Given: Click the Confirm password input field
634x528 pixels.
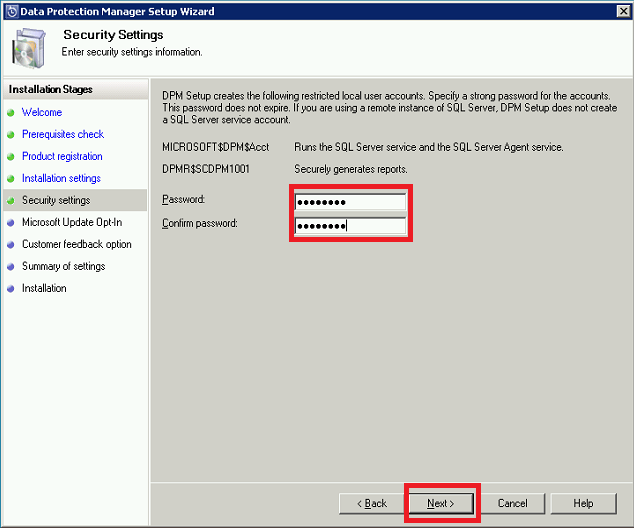Looking at the screenshot, I should point(350,226).
